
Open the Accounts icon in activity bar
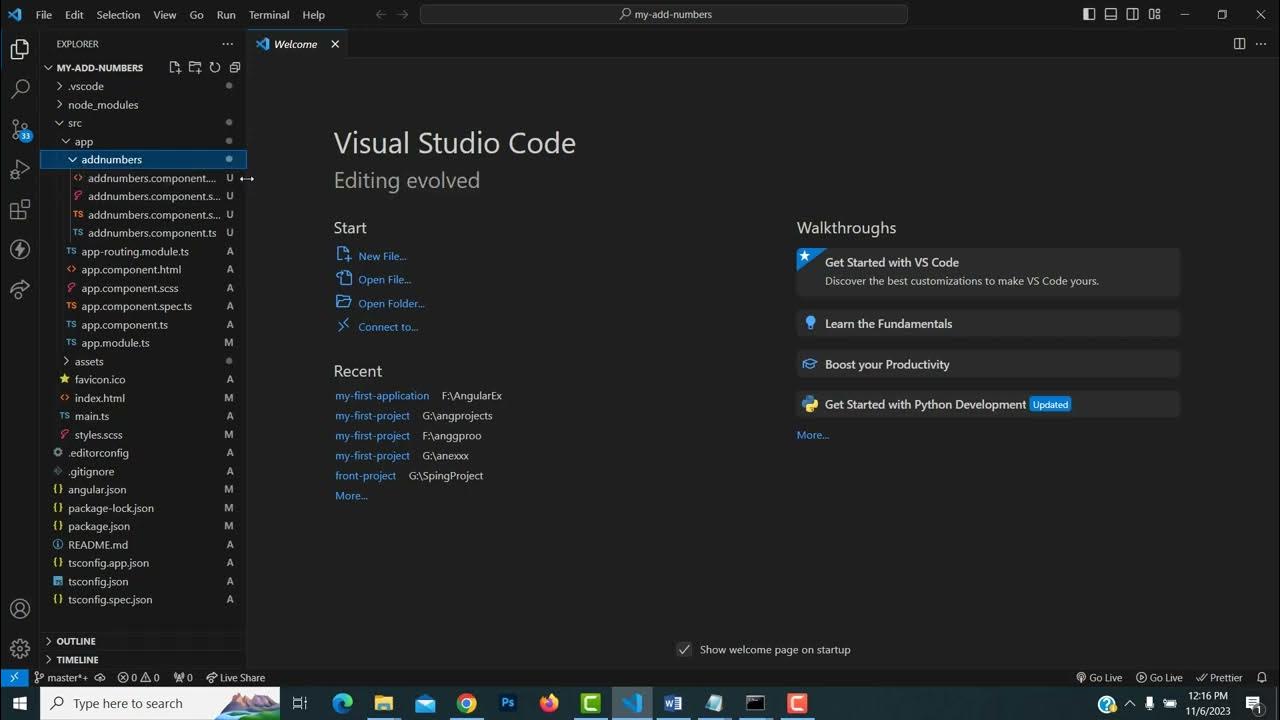click(x=20, y=609)
